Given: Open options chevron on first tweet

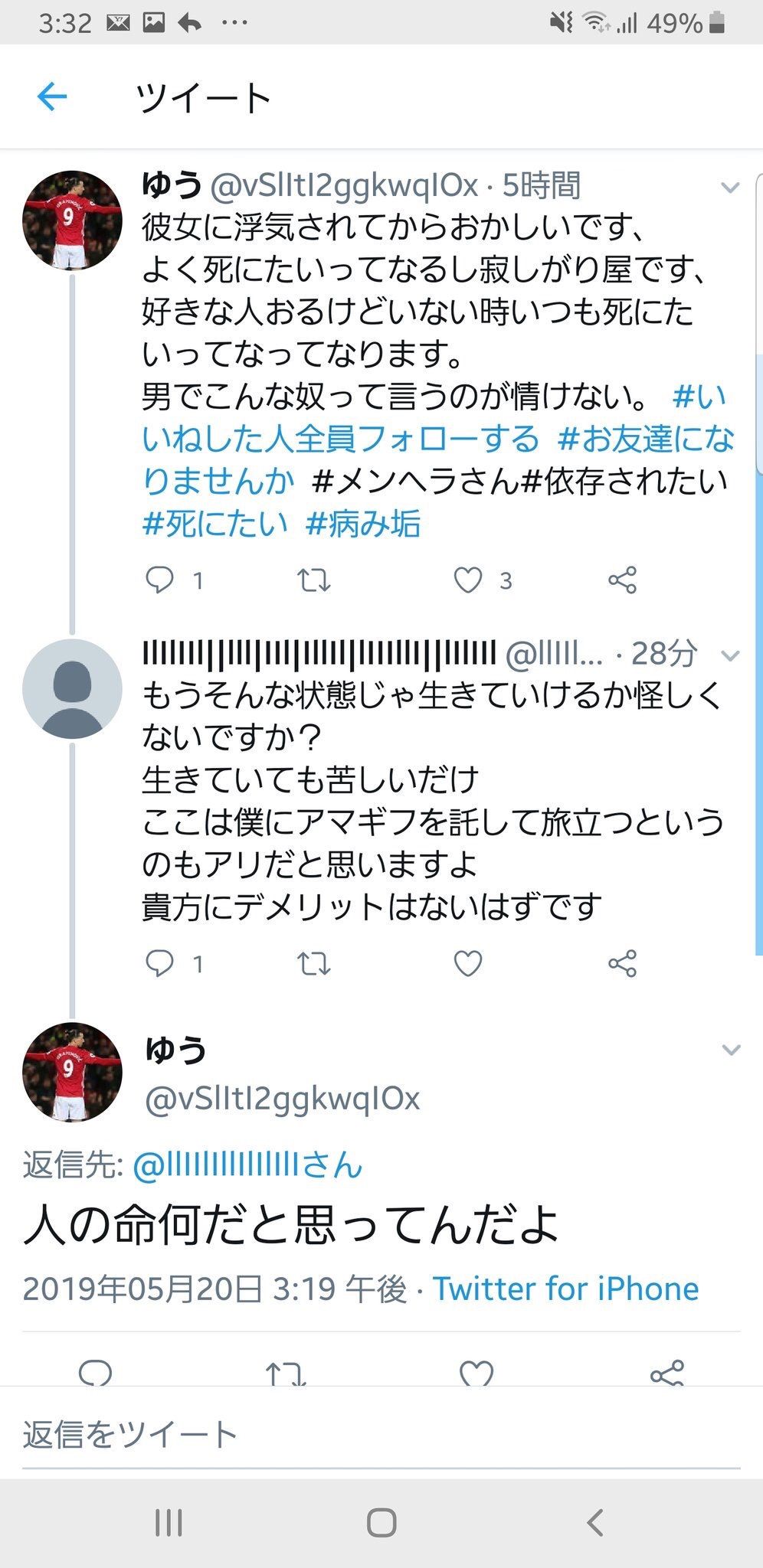Looking at the screenshot, I should [x=731, y=187].
